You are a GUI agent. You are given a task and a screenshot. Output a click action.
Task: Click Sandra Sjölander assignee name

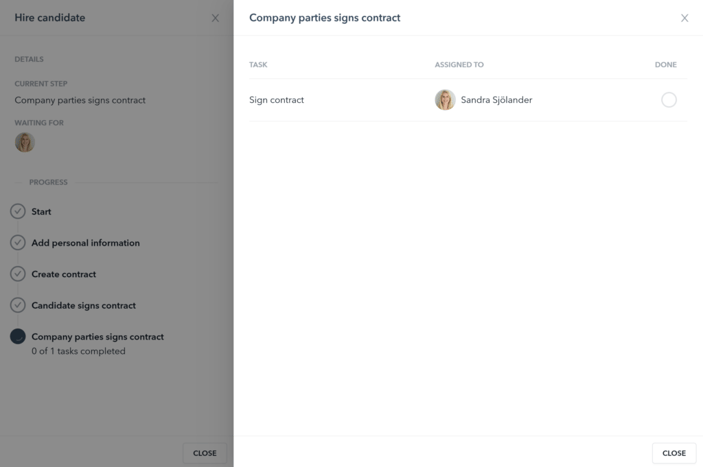pyautogui.click(x=496, y=100)
